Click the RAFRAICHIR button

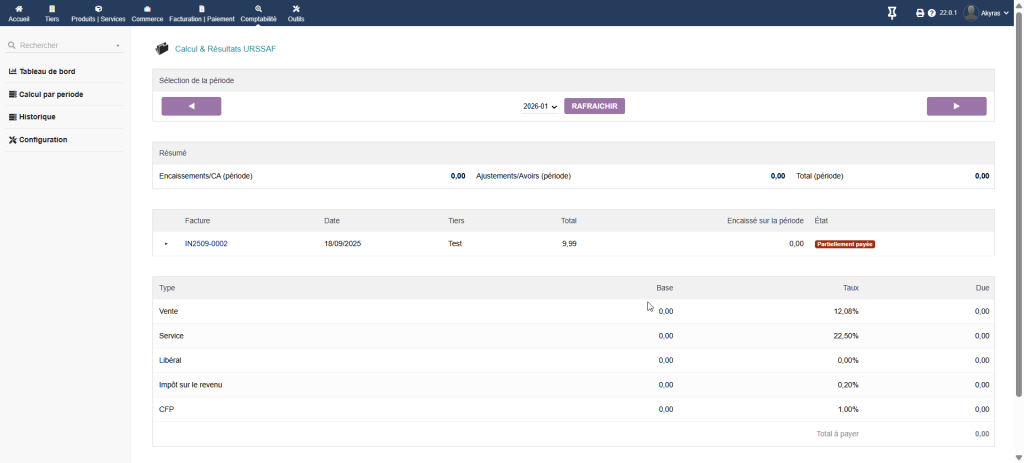[x=594, y=106]
